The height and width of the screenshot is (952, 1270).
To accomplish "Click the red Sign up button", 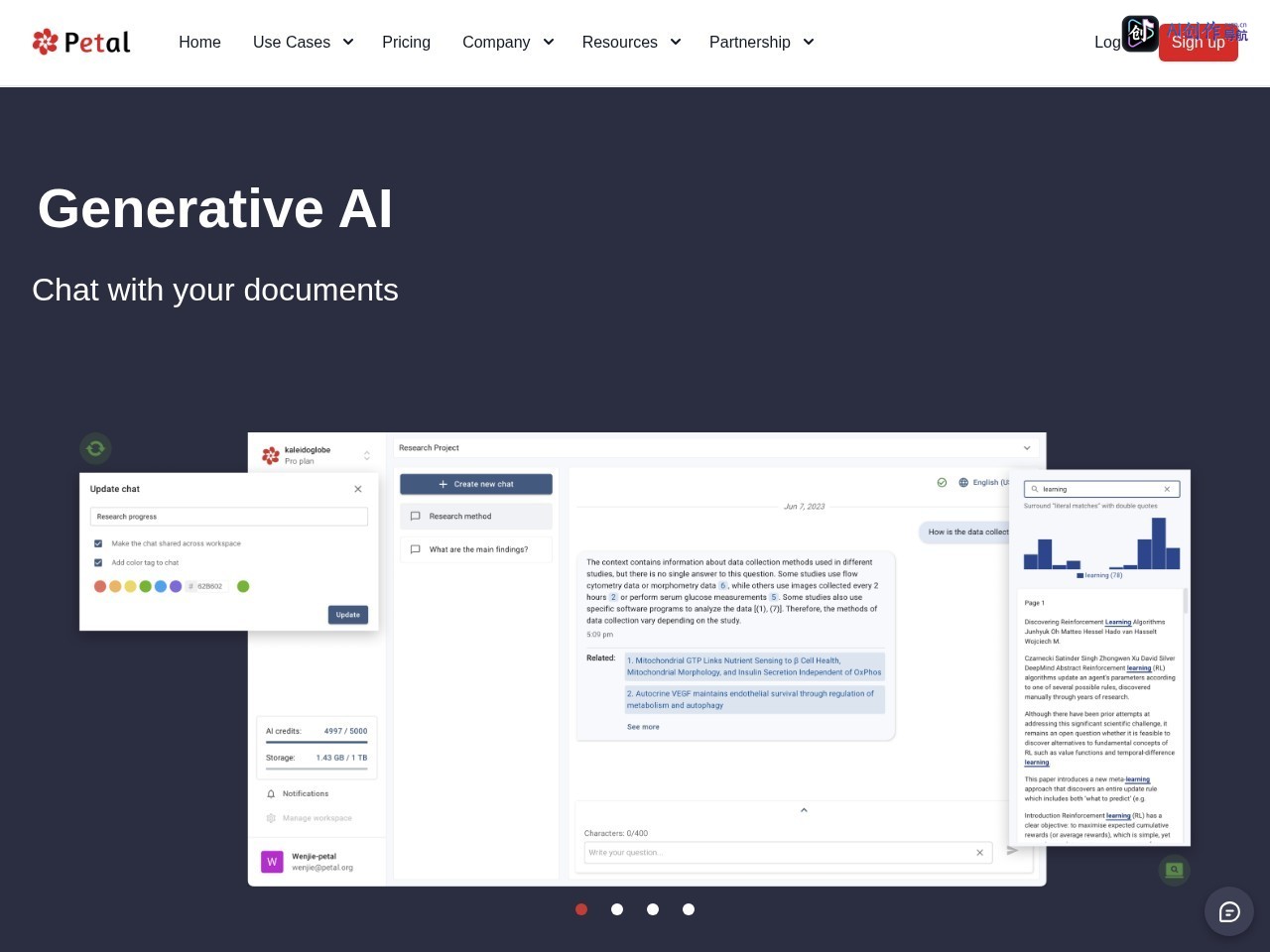I will [x=1199, y=42].
